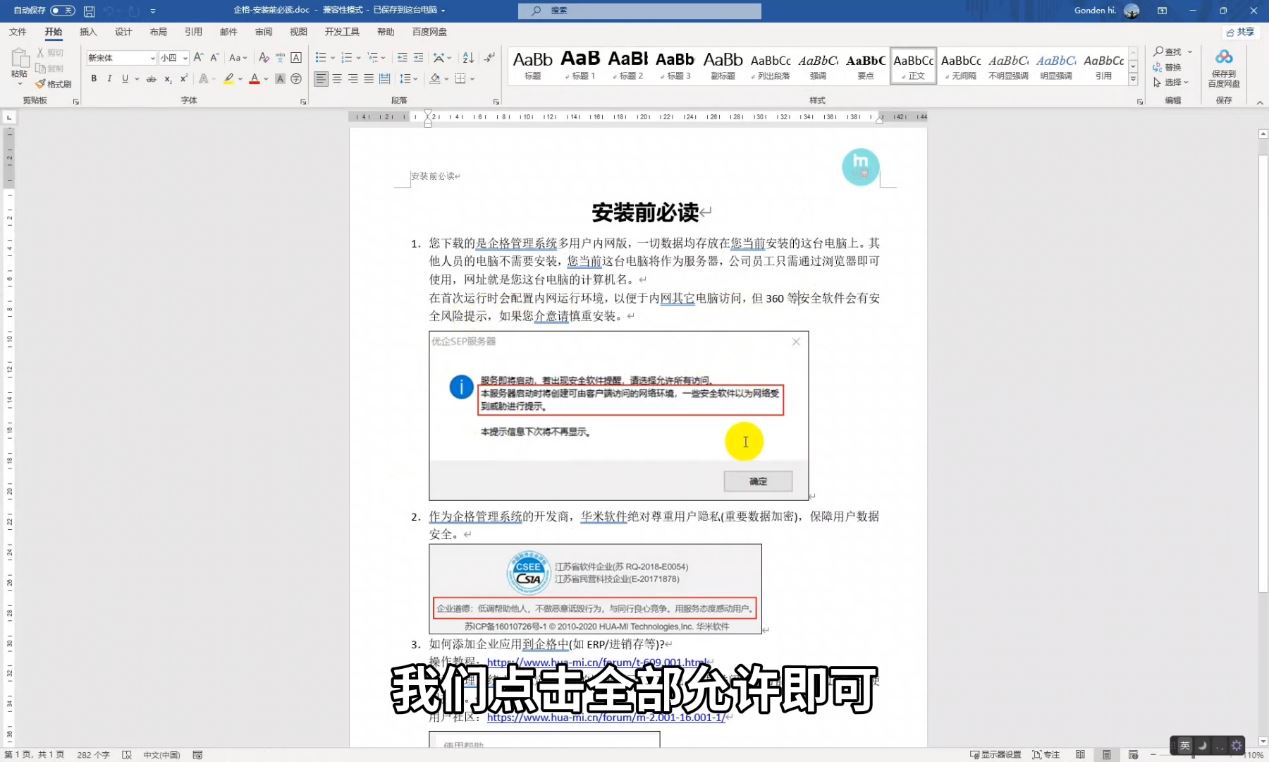Click the Gonden hi. user account avatar
The height and width of the screenshot is (762, 1269).
[1131, 11]
